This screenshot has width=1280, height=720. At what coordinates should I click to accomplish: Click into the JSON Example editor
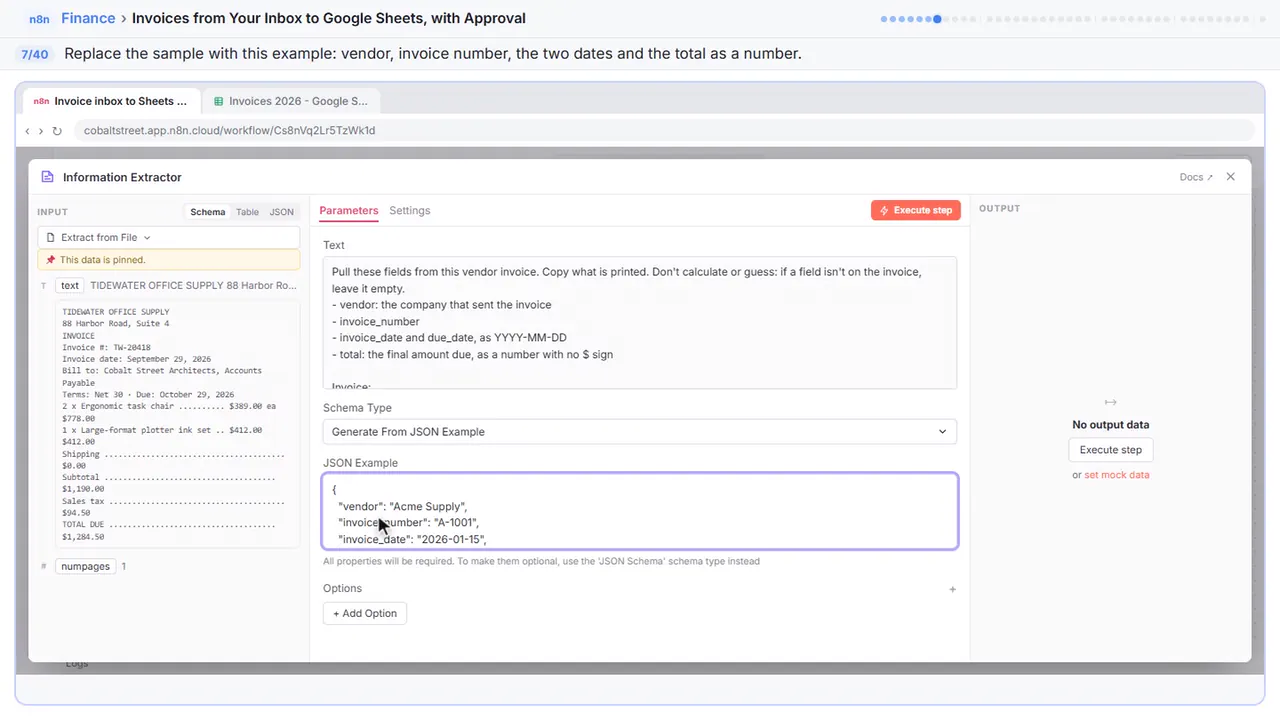point(640,511)
